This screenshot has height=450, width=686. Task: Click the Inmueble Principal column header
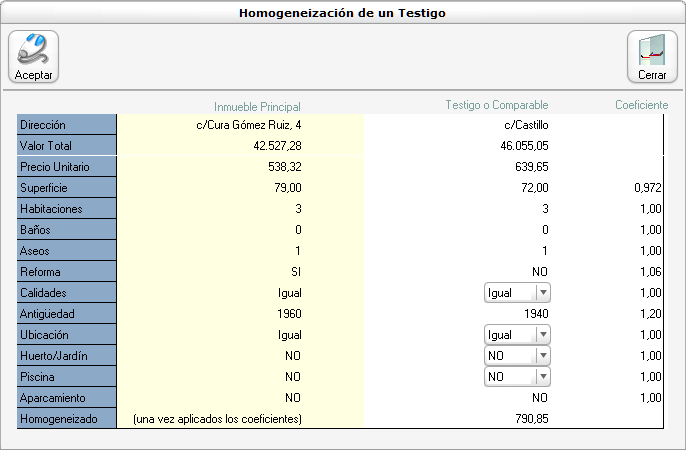[x=257, y=106]
